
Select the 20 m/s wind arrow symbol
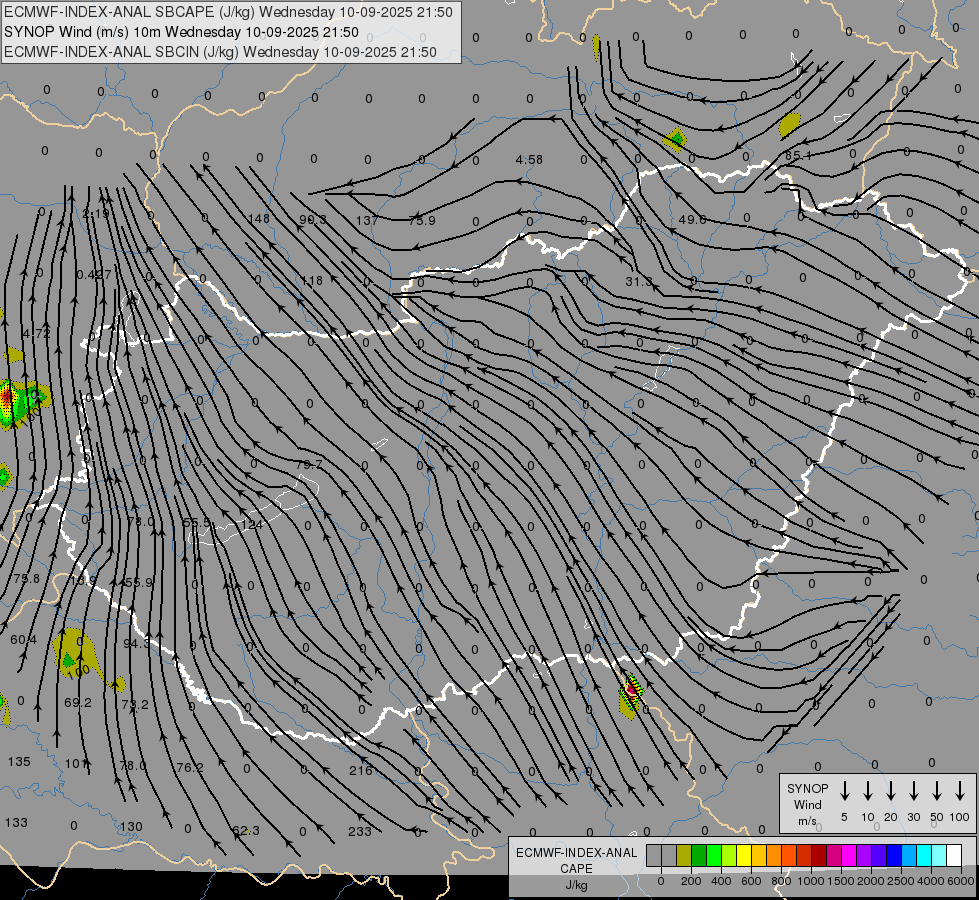coord(890,791)
